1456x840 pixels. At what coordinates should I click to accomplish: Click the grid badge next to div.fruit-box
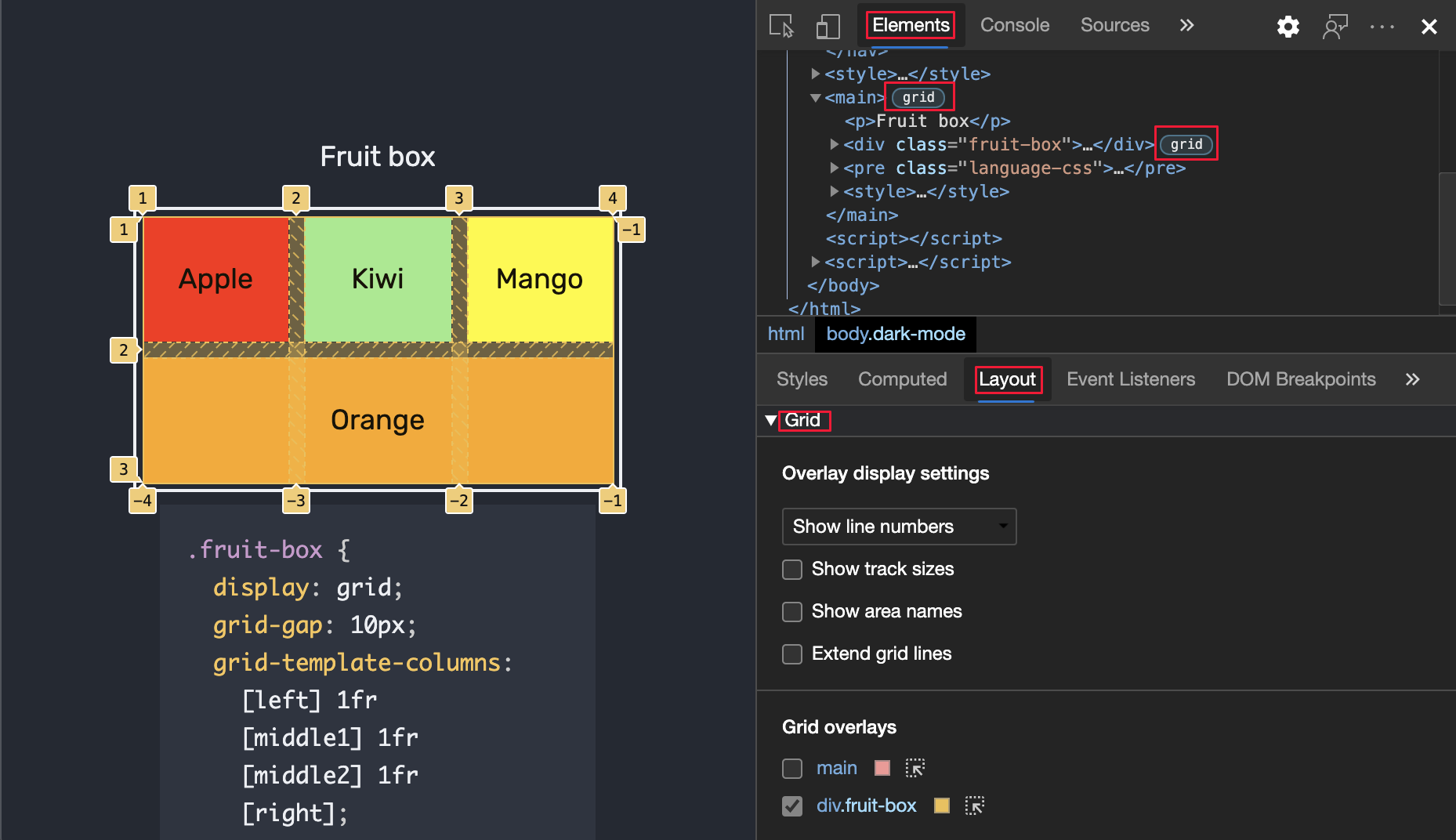(x=1186, y=144)
